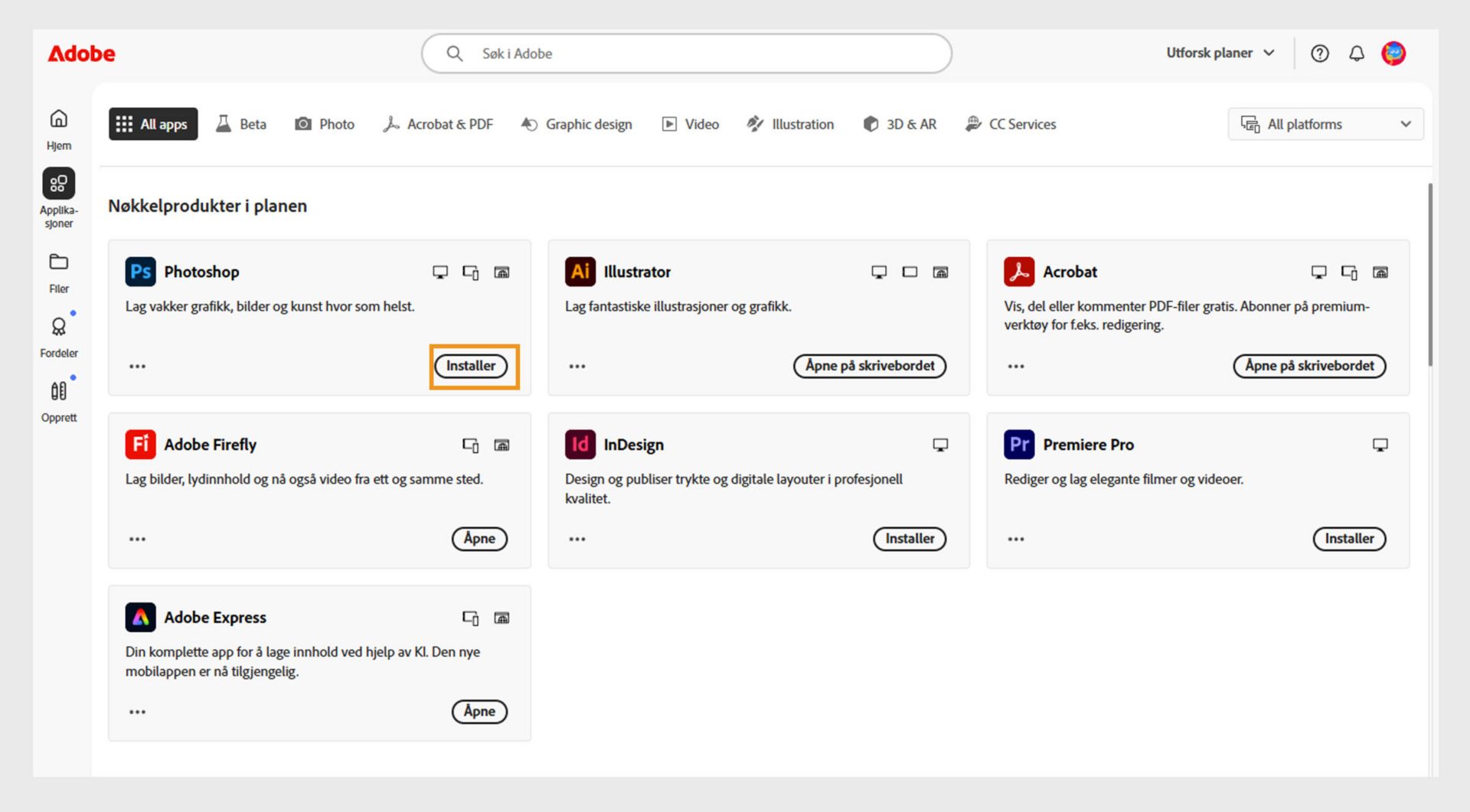Open the notifications bell
This screenshot has width=1470, height=812.
click(1356, 54)
